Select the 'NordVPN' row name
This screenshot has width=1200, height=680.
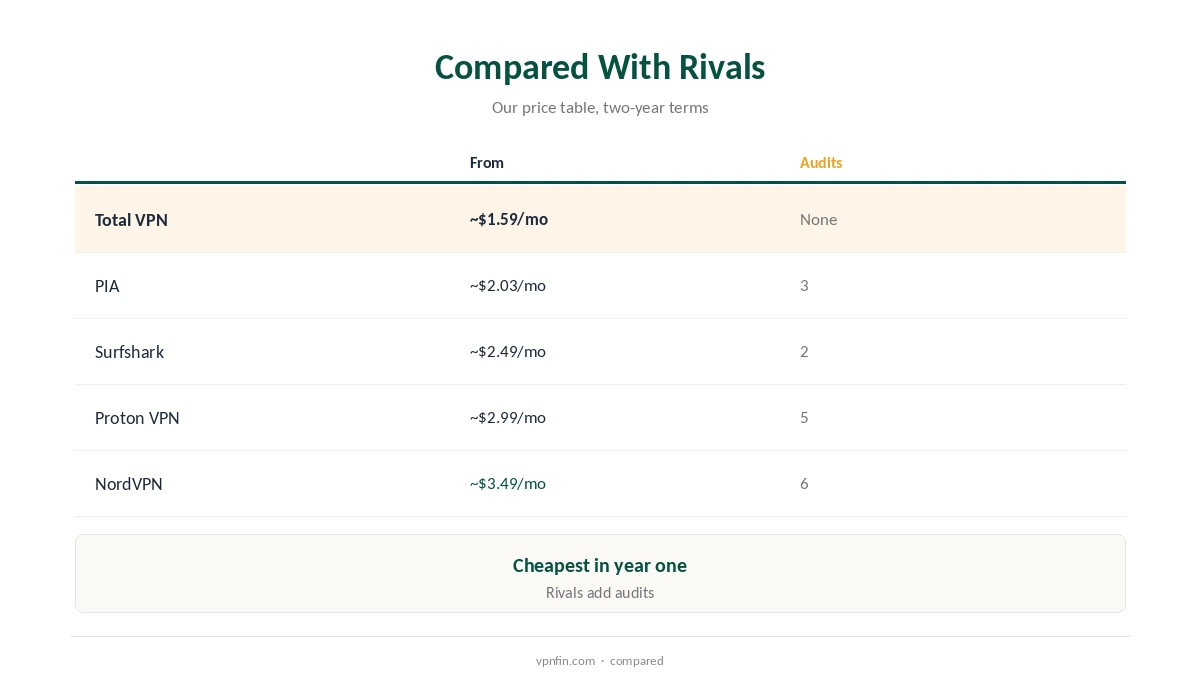[129, 484]
